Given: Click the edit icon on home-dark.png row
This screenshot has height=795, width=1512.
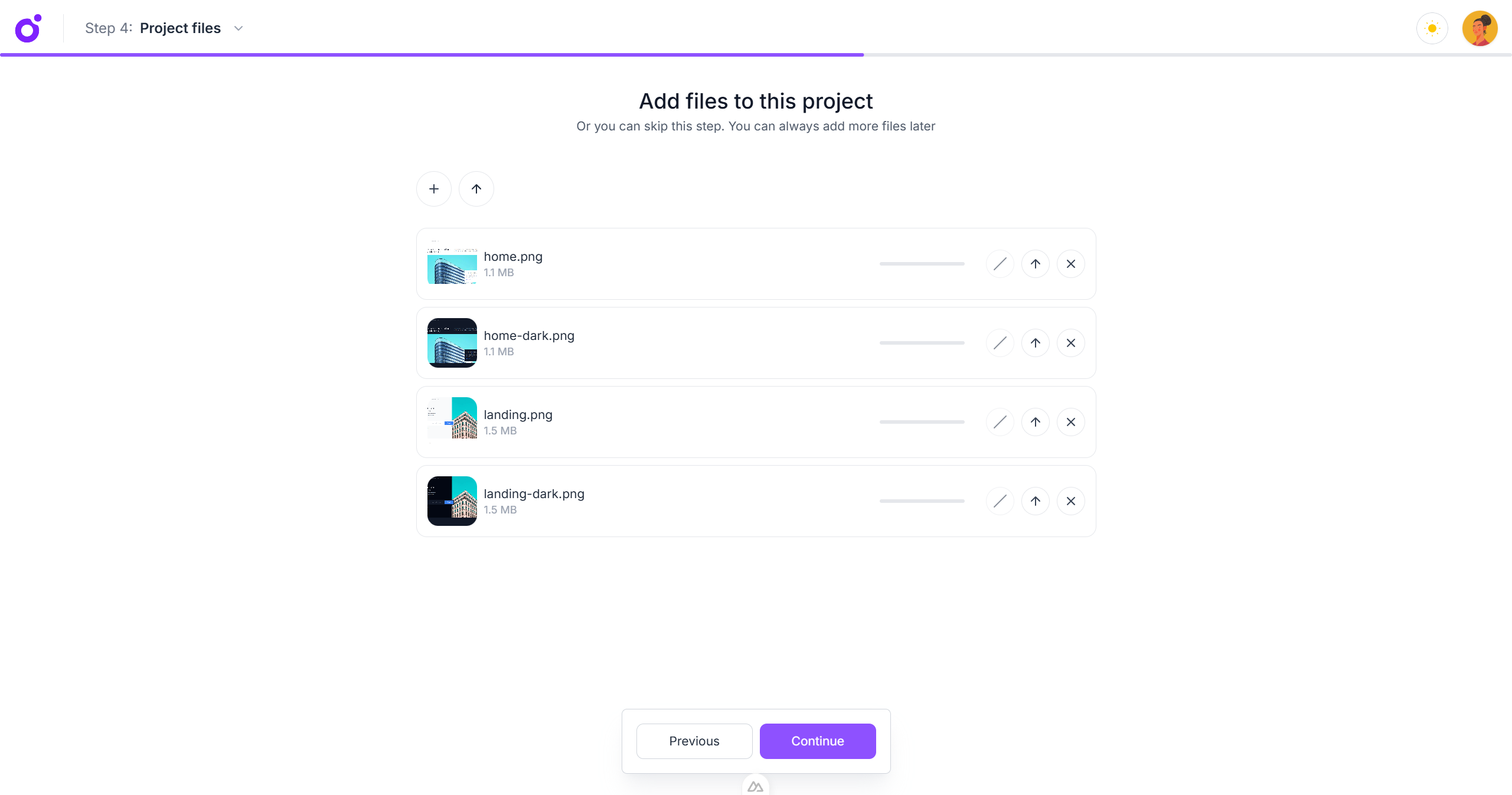Looking at the screenshot, I should tap(999, 342).
